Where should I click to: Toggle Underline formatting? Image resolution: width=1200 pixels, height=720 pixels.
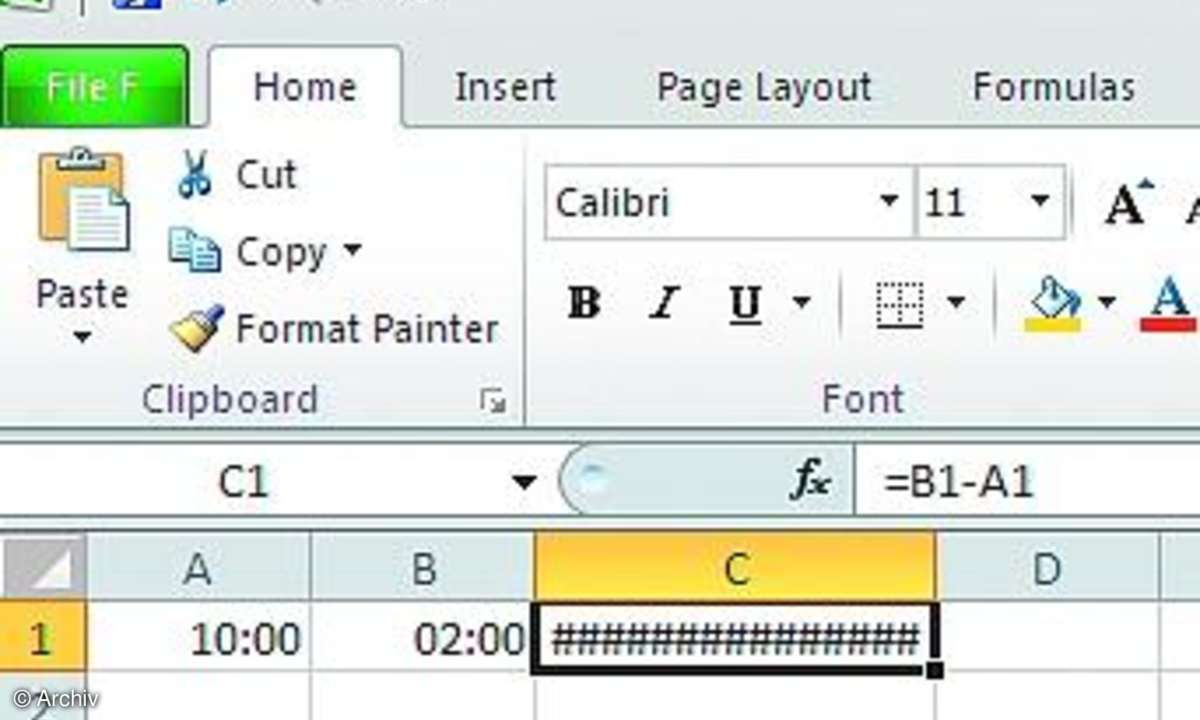coord(745,303)
